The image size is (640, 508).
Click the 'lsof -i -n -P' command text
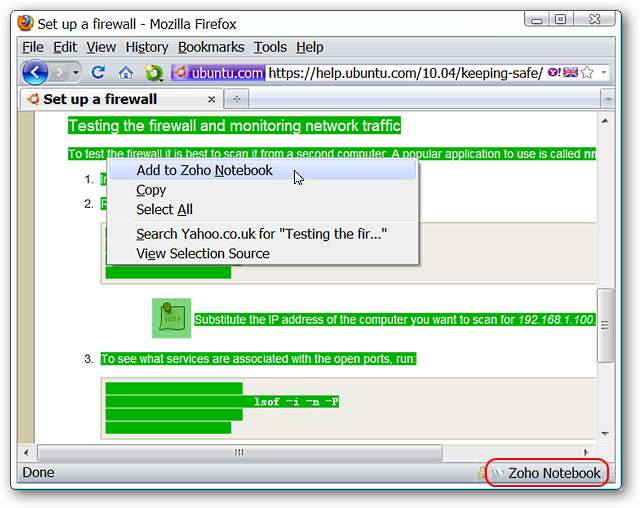[x=296, y=402]
